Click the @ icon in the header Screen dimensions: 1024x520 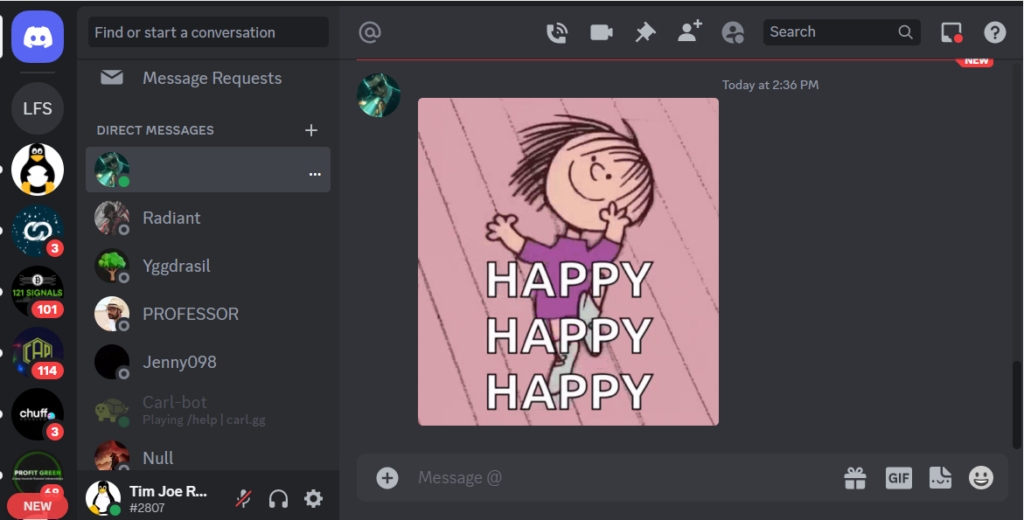point(370,32)
